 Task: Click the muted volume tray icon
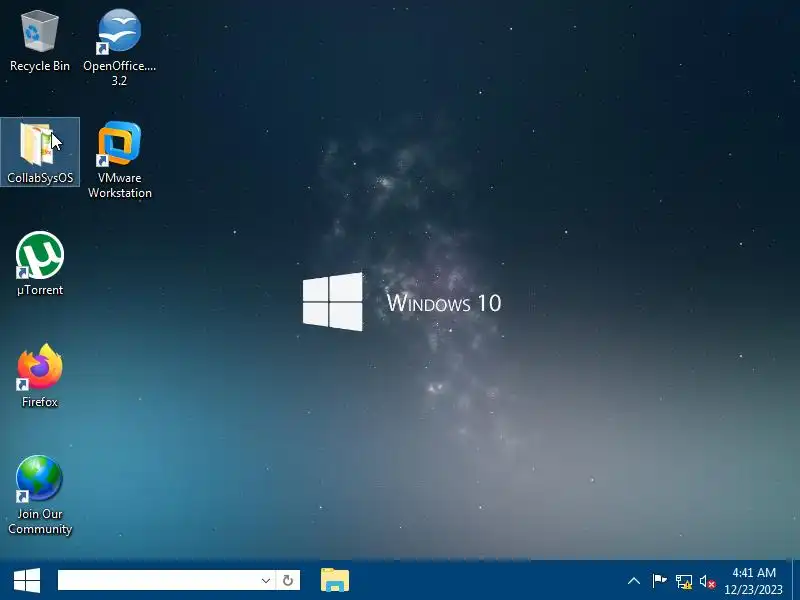tap(708, 581)
